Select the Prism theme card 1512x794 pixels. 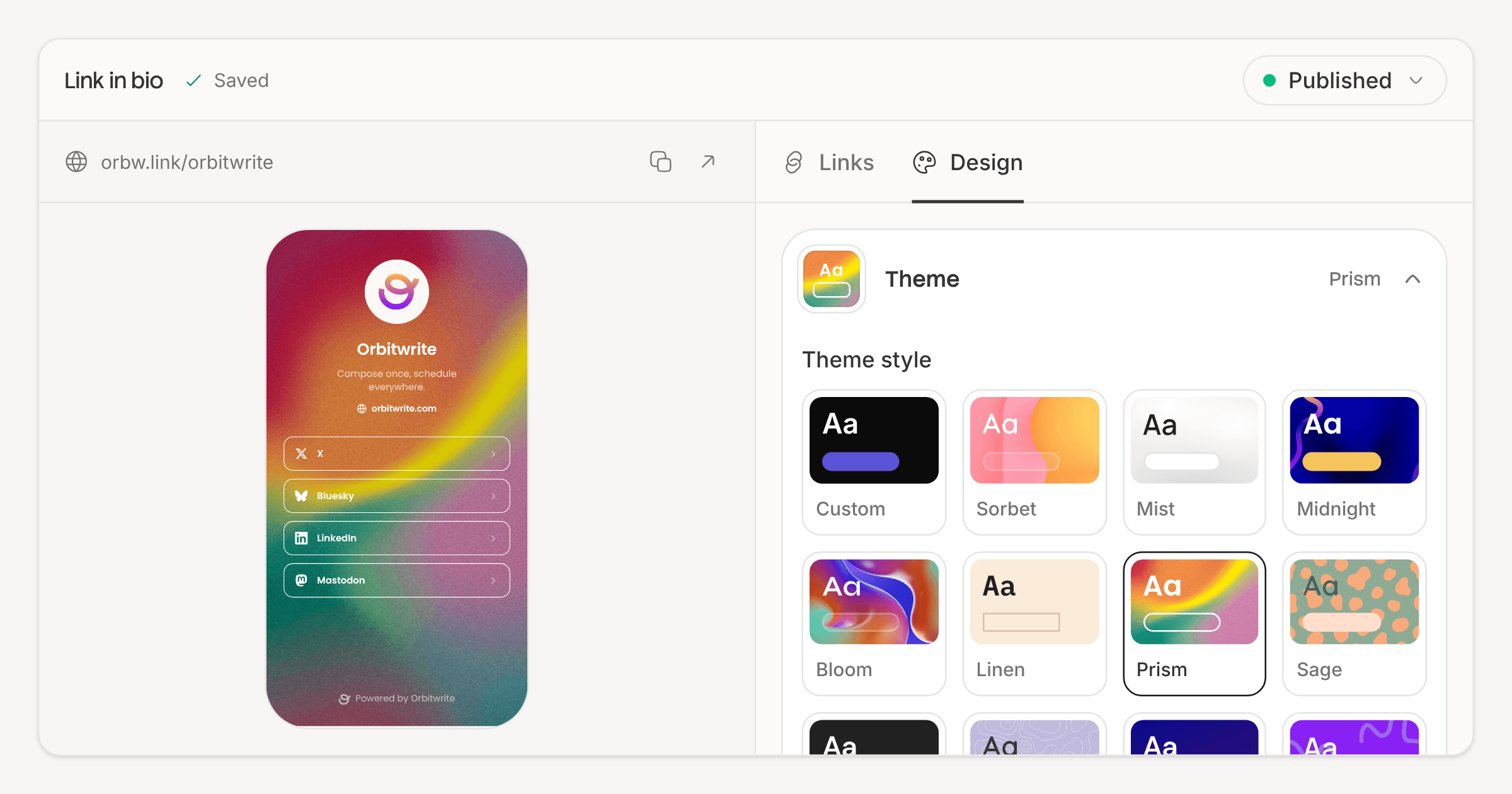click(1194, 624)
